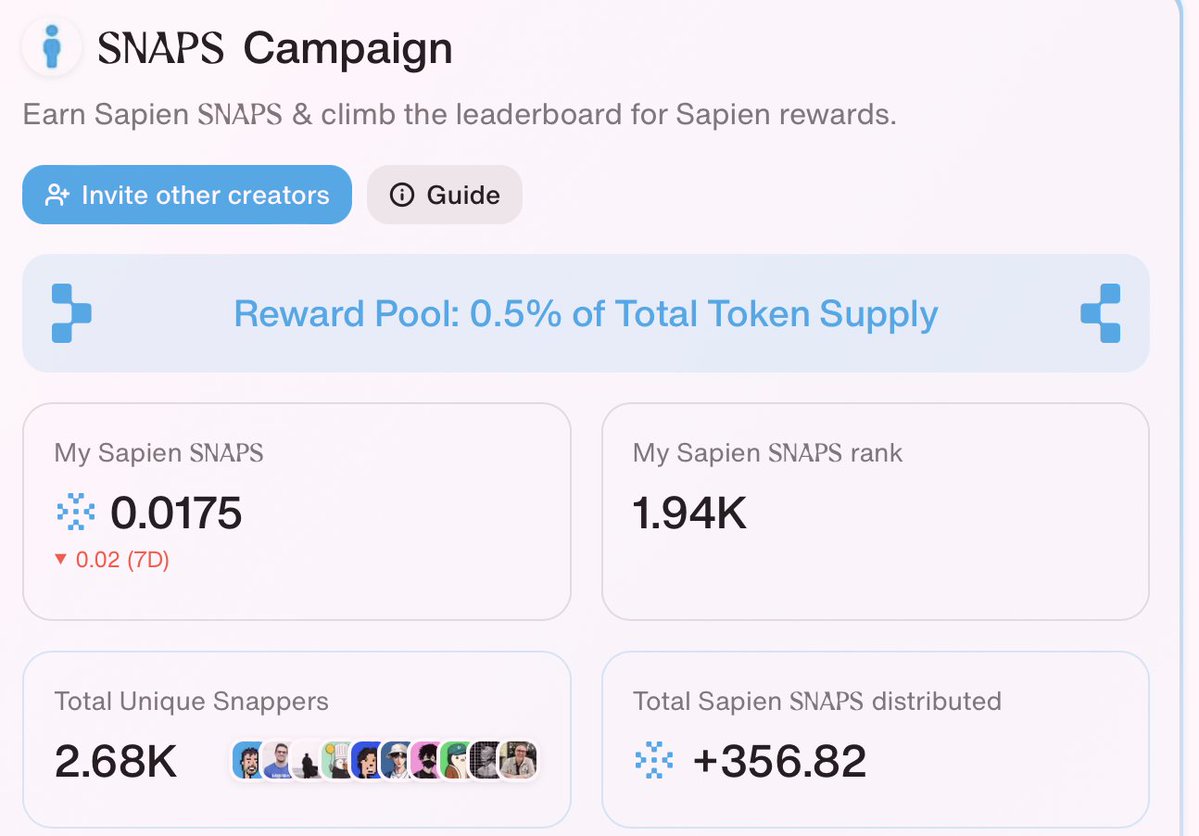The width and height of the screenshot is (1199, 836).
Task: Open the masked character avatar on pink background
Action: coord(426,760)
